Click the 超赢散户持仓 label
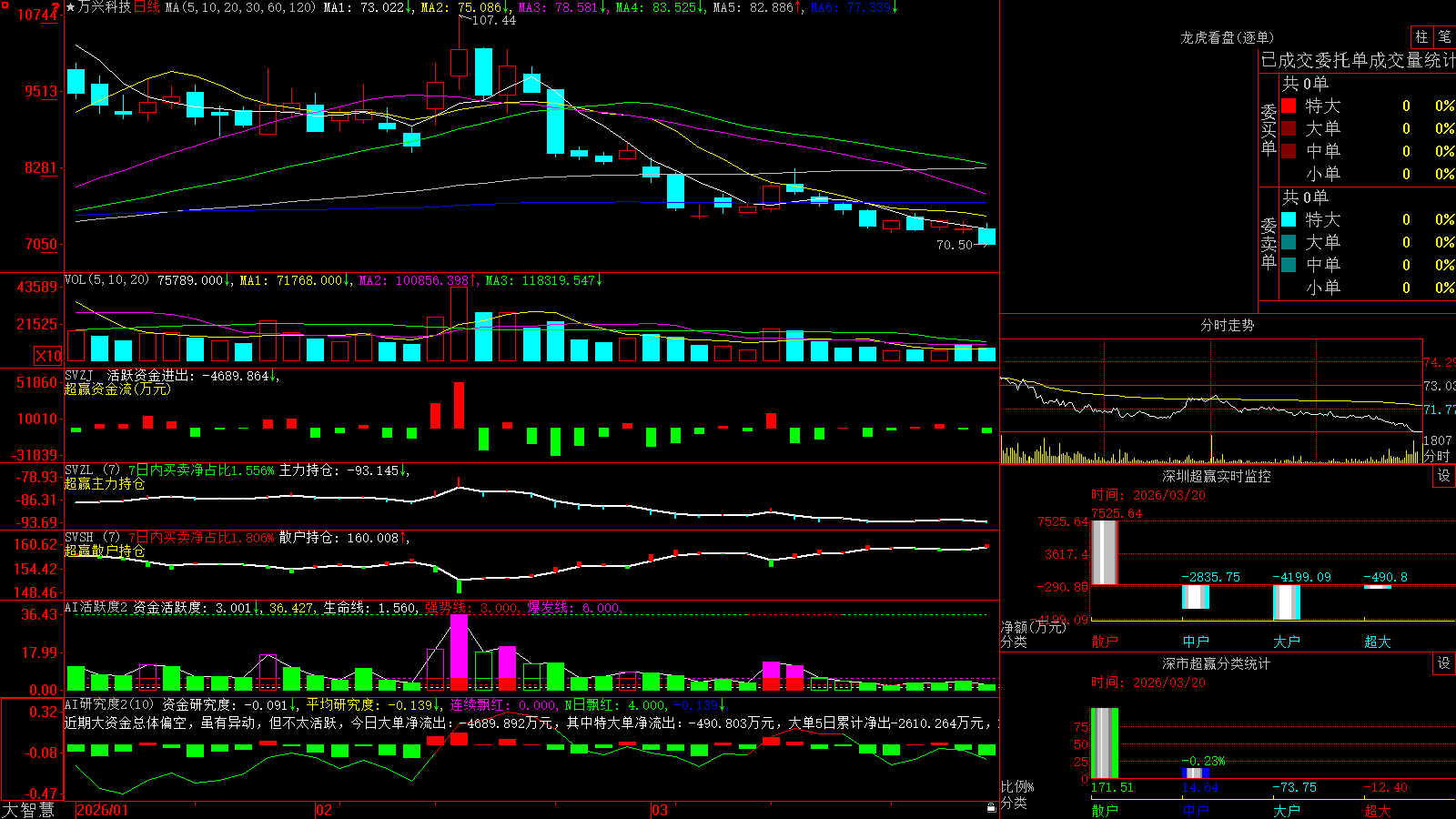Screen dimensions: 1456x819 pyautogui.click(x=105, y=551)
